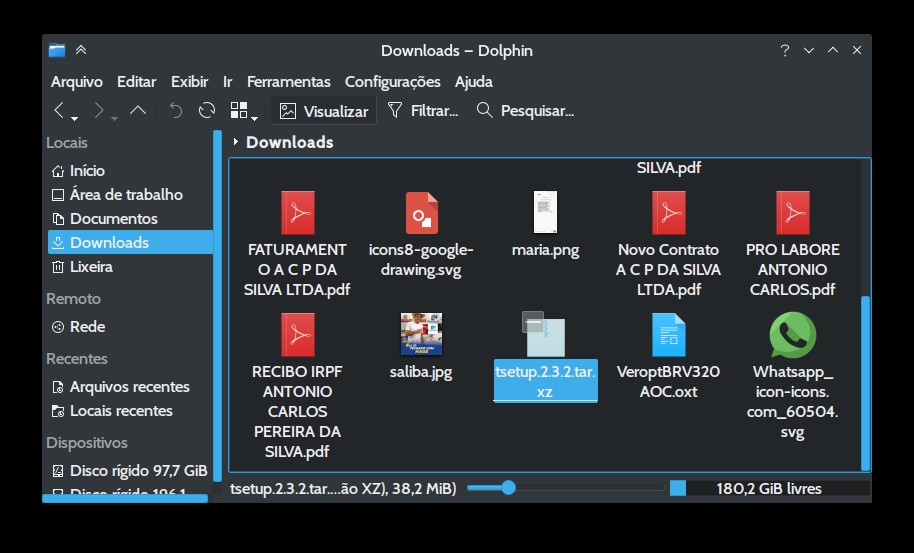The image size is (914, 553).
Task: Open the Ir menu
Action: [x=227, y=82]
